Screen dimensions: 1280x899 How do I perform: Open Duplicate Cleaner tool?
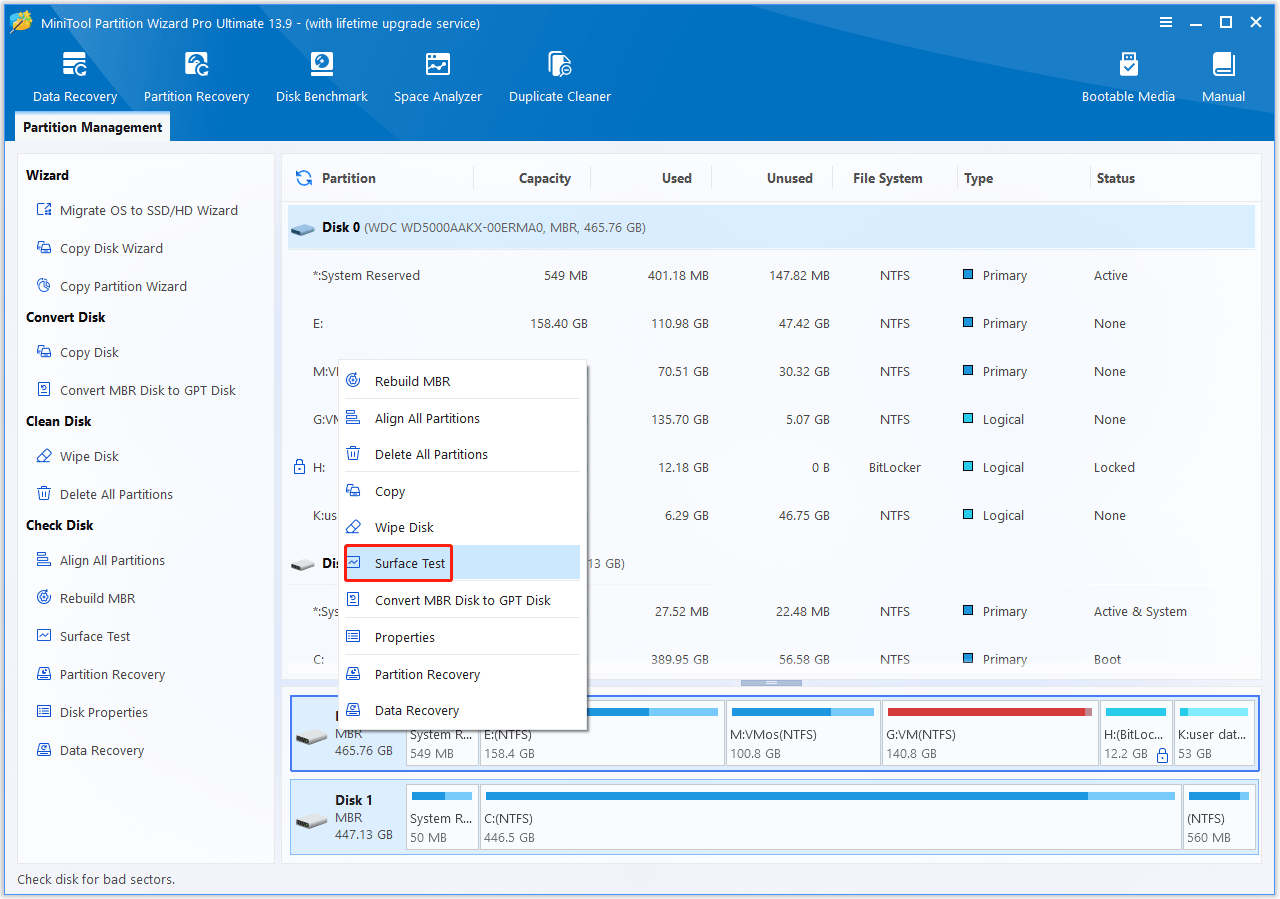560,78
